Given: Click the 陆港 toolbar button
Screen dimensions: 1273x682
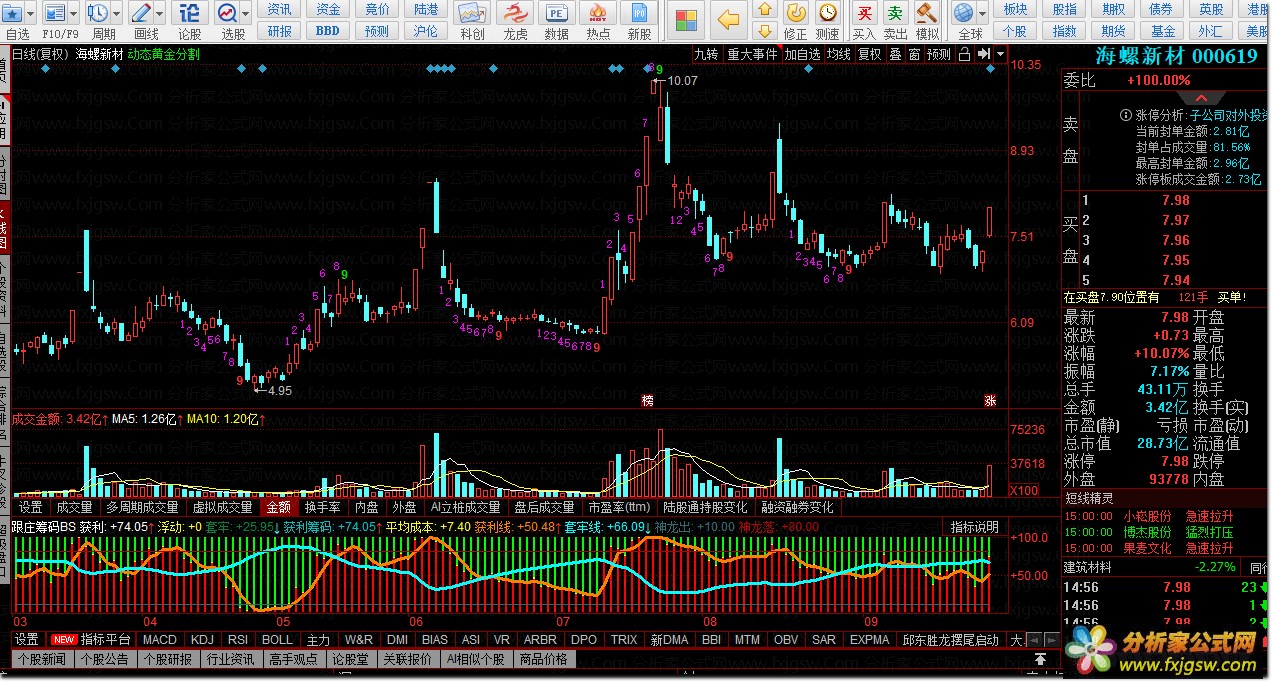Looking at the screenshot, I should coord(426,9).
